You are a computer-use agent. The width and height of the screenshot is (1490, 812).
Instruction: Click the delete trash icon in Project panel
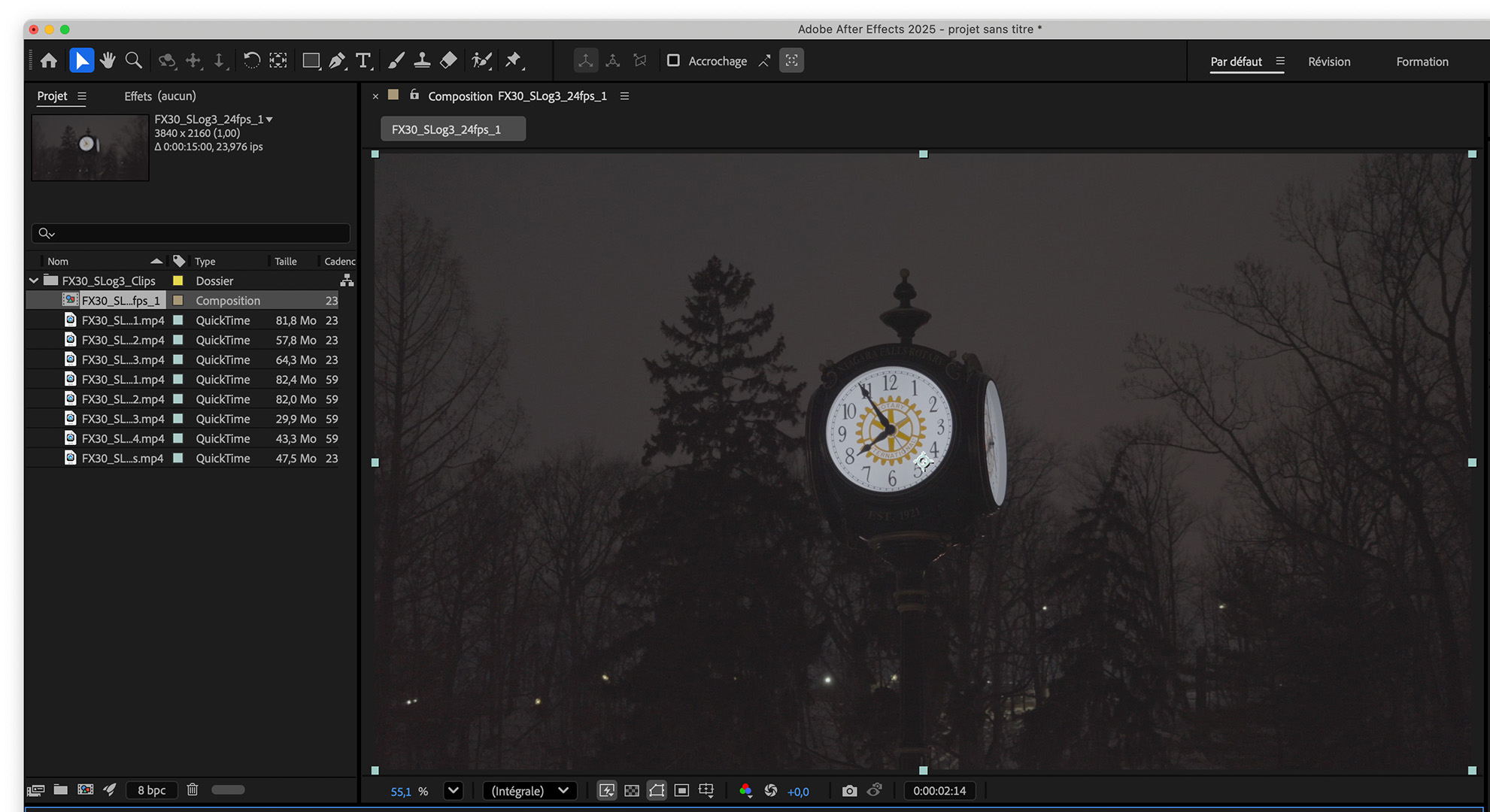193,789
